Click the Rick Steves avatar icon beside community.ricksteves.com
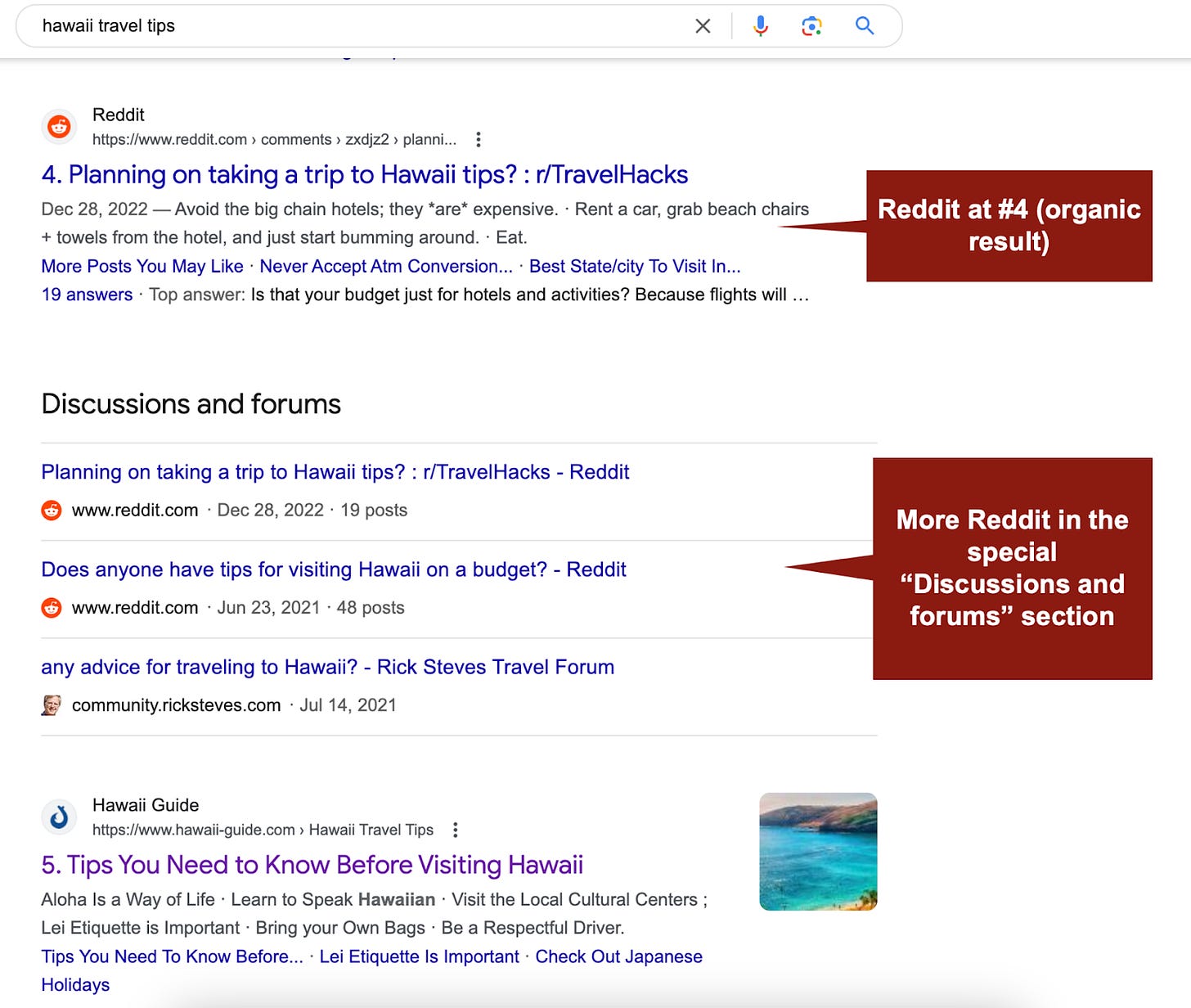Screen dimensions: 1191x1008 (52, 704)
